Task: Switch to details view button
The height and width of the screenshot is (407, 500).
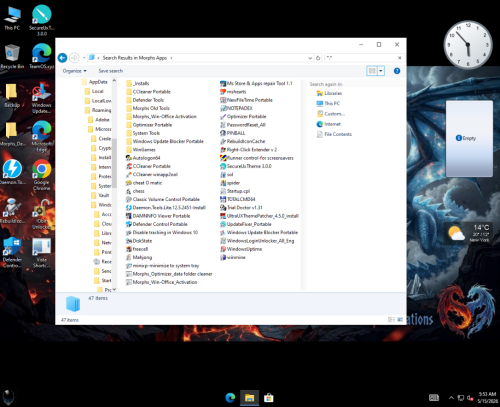Action: 391,320
